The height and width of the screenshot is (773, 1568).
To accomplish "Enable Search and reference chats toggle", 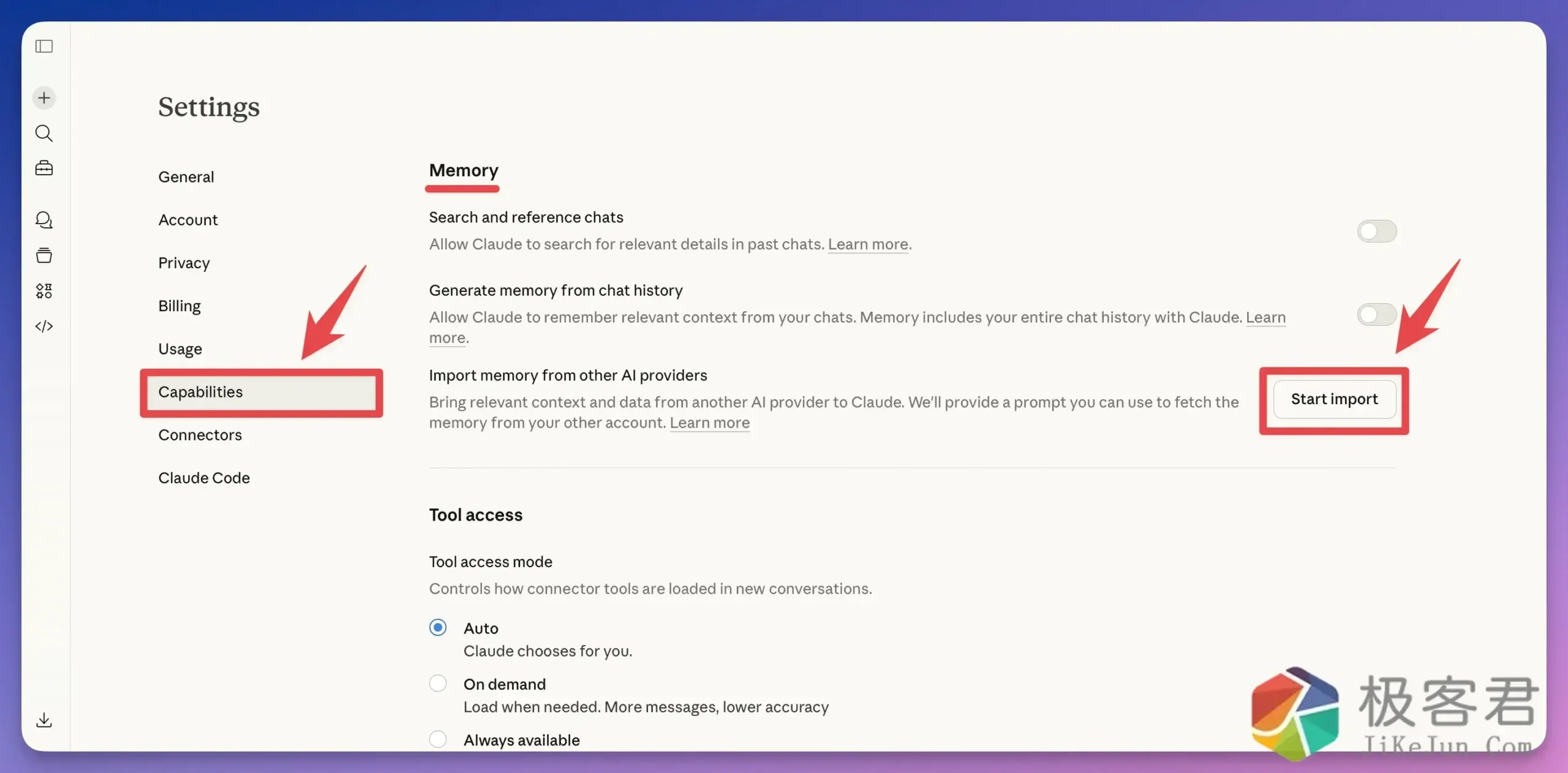I will coord(1376,232).
